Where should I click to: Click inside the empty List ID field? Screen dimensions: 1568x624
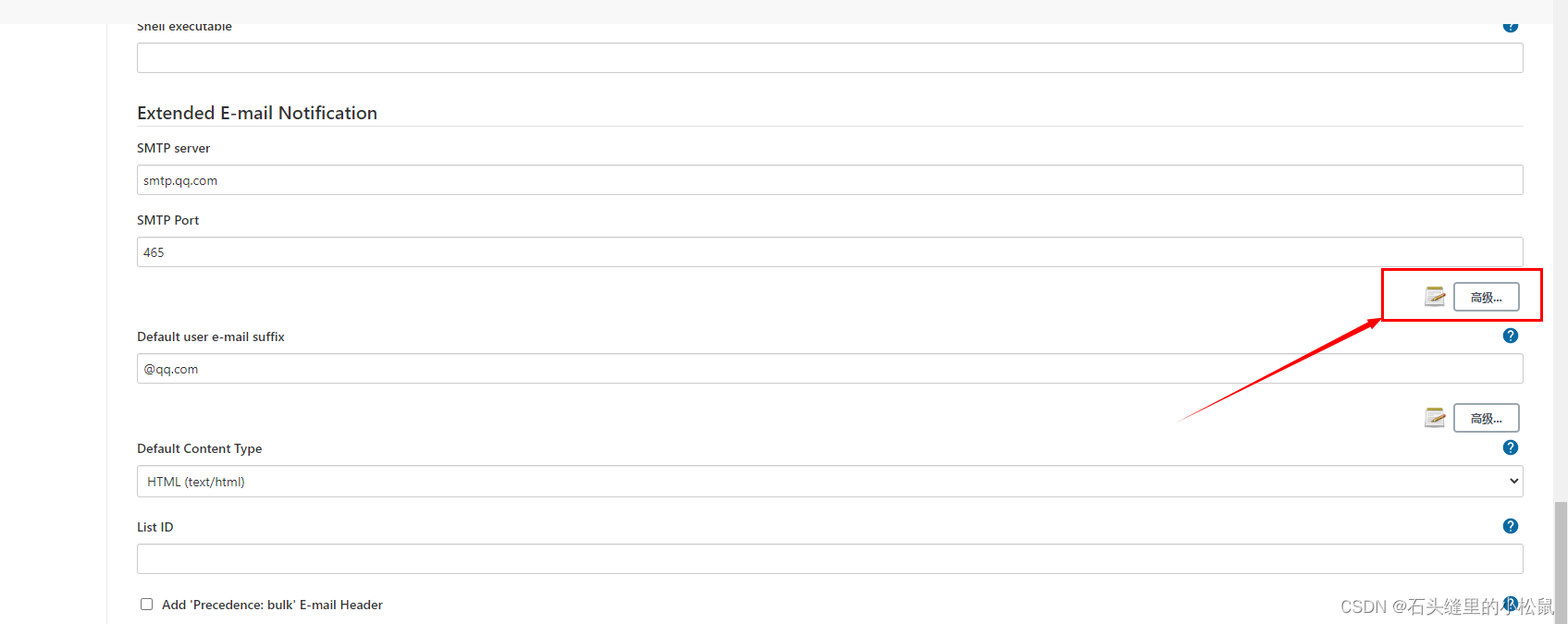(830, 559)
